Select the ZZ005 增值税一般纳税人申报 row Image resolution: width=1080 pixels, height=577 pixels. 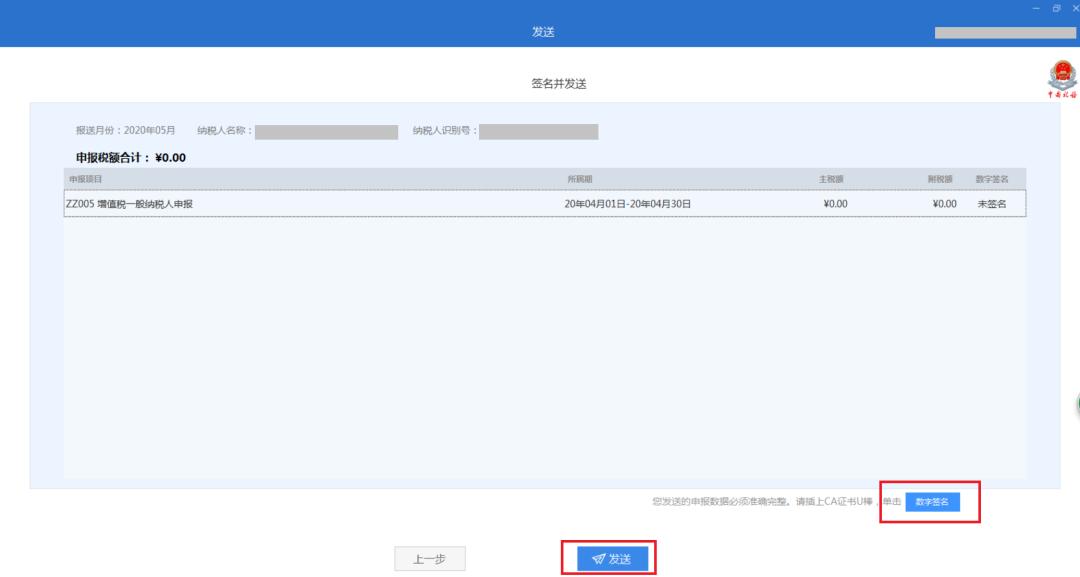click(300, 204)
